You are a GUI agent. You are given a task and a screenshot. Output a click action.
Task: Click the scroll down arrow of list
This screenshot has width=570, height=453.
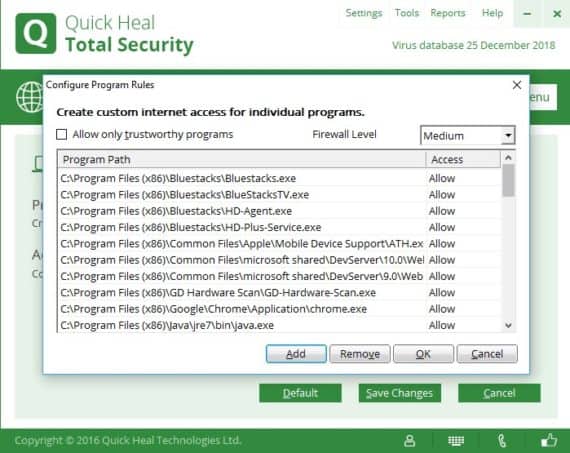click(509, 325)
